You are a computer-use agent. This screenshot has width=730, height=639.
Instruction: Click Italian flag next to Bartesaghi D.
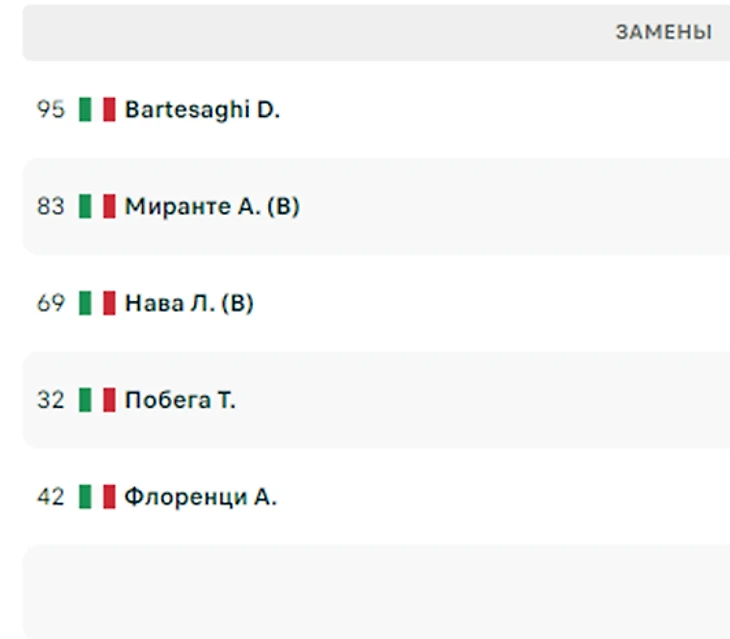click(x=97, y=110)
